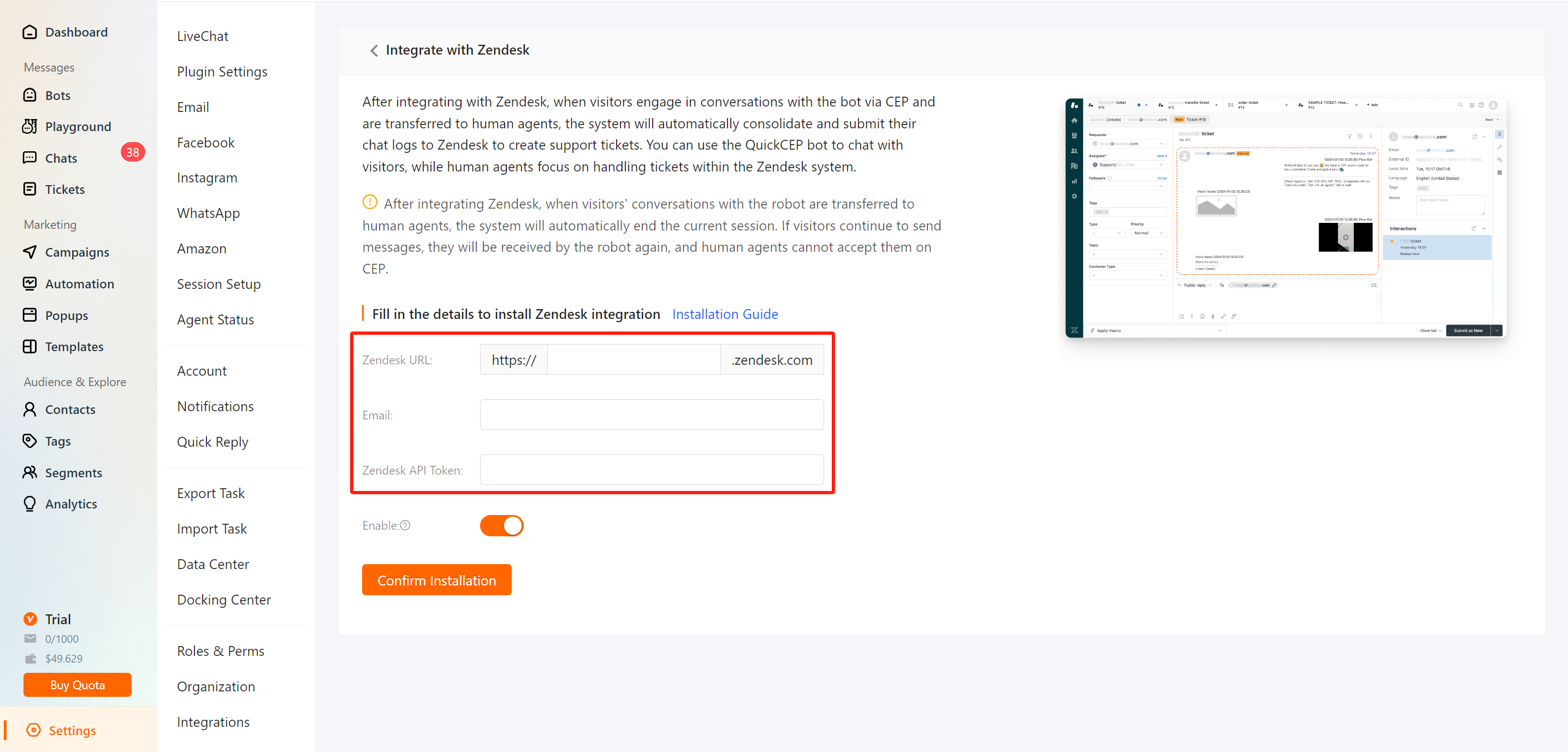Open the Tags icon
This screenshot has height=752, width=1568.
29,441
